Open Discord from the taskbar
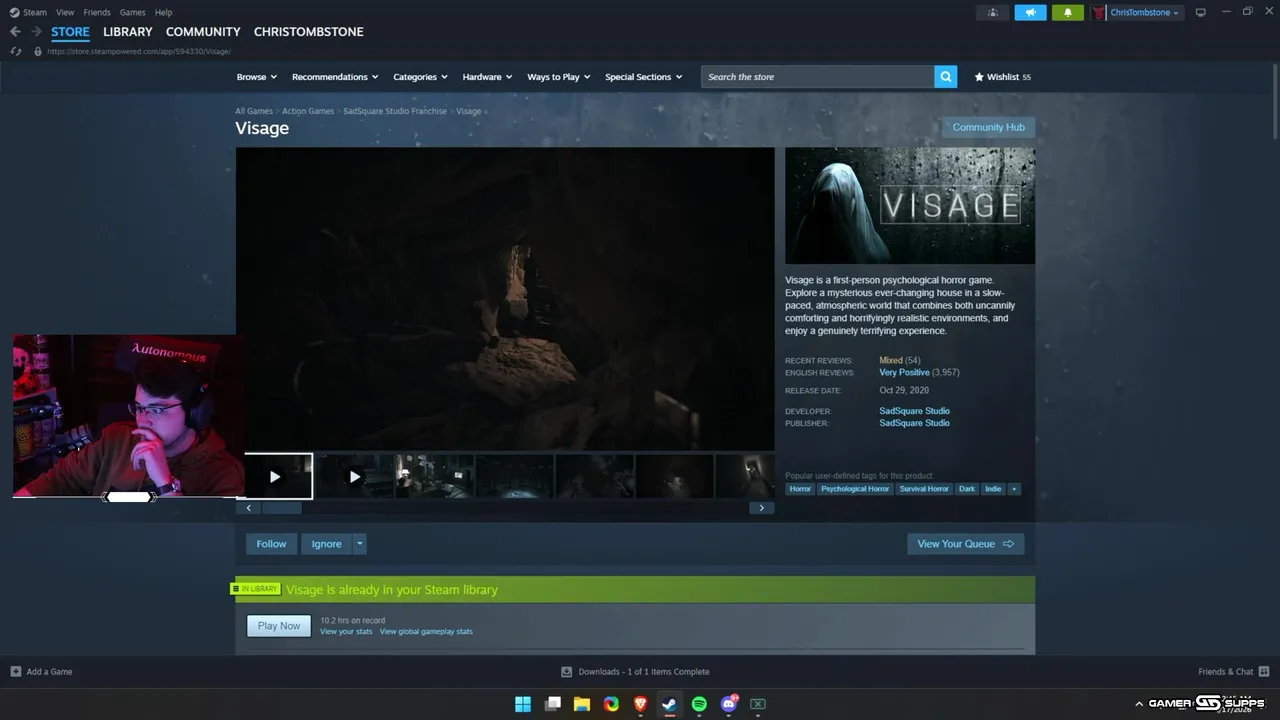 729,704
